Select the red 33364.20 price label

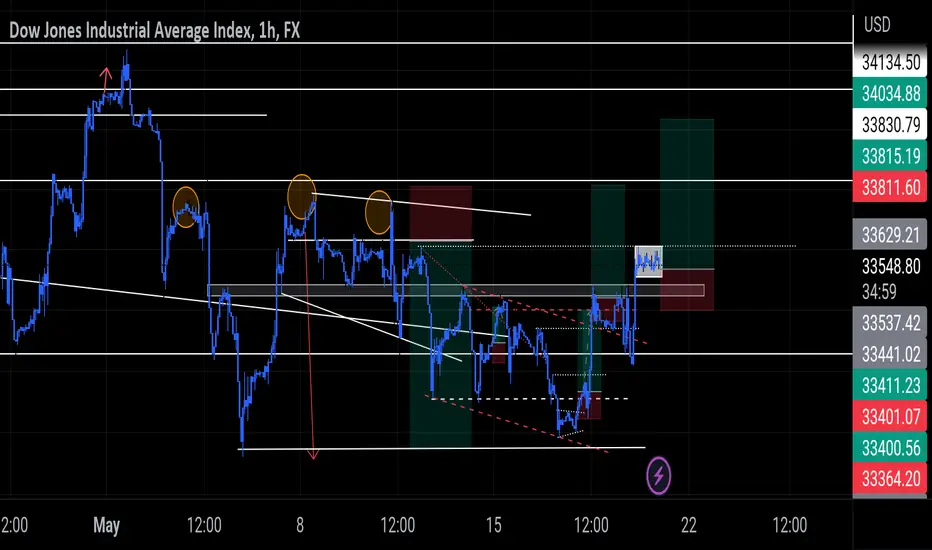tap(890, 478)
